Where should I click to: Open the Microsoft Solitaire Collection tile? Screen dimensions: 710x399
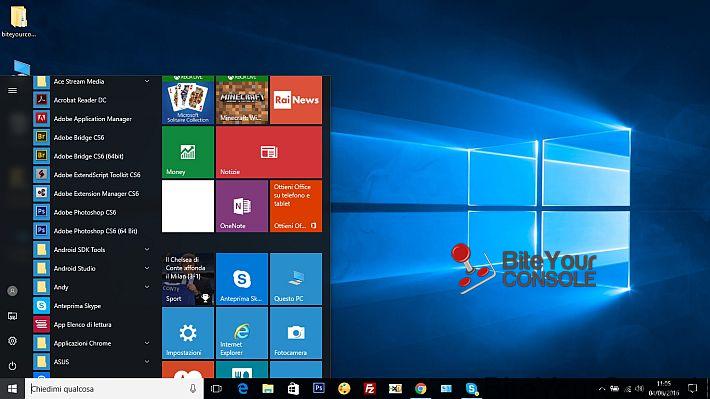pos(188,100)
